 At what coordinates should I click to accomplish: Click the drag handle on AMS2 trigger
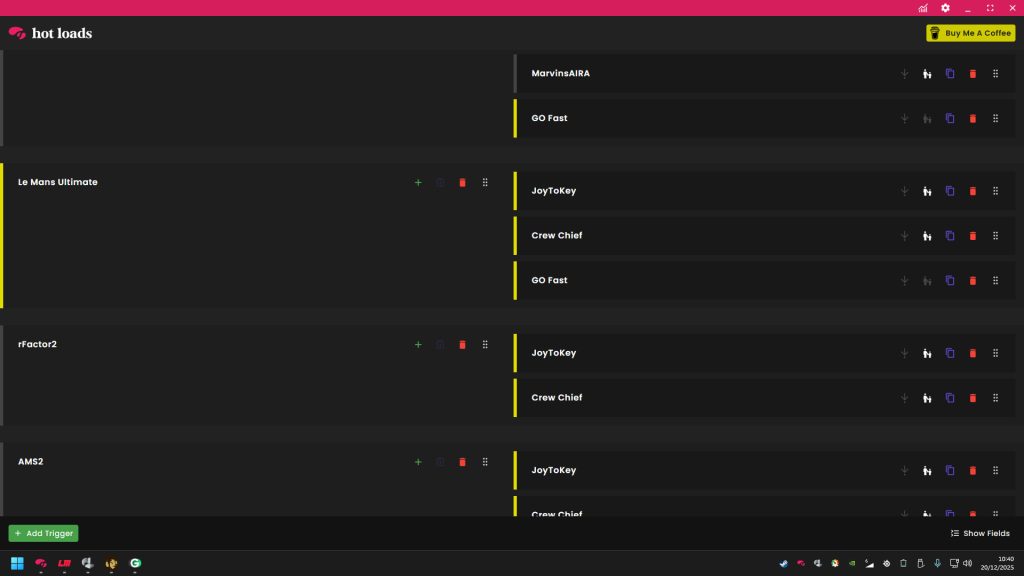click(x=485, y=462)
